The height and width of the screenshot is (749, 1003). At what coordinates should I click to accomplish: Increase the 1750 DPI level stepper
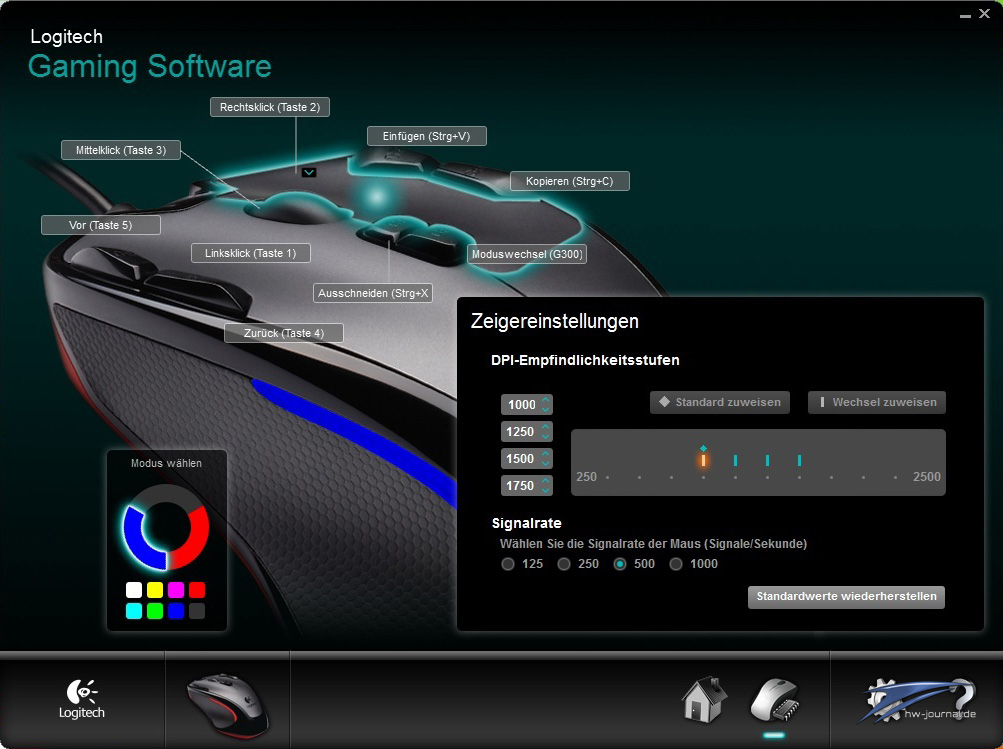point(546,480)
